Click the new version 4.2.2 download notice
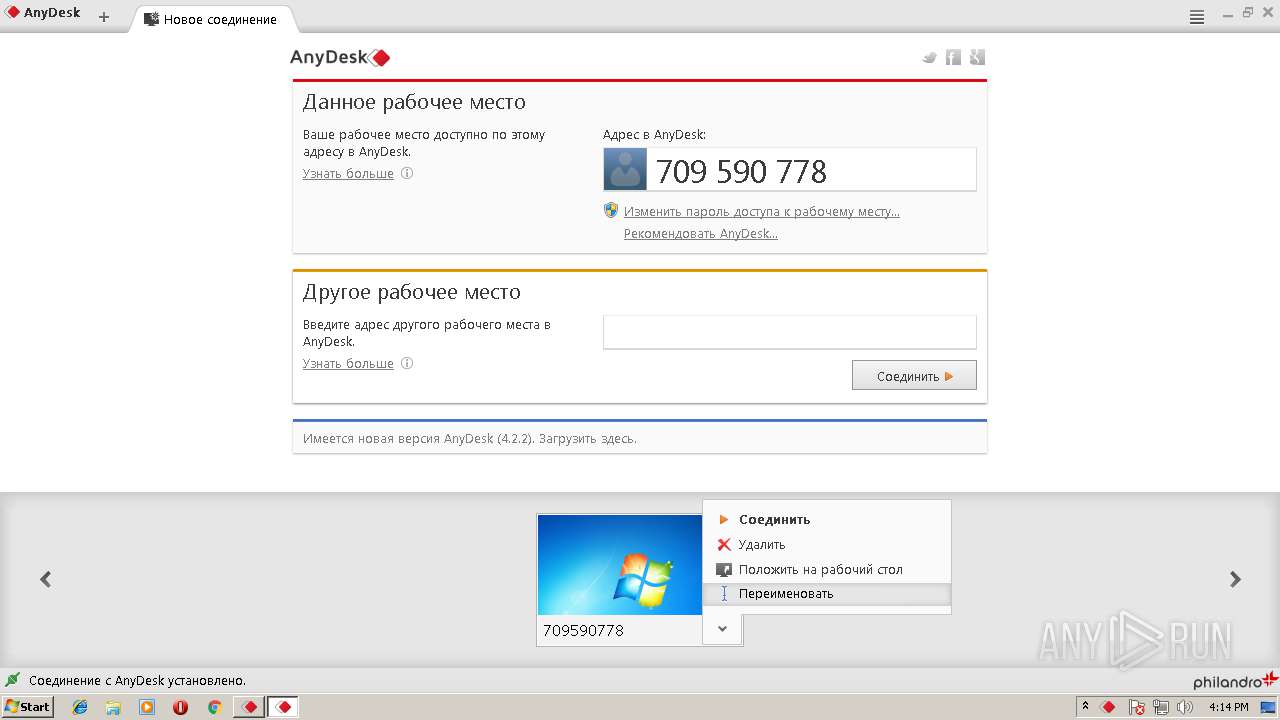Image resolution: width=1280 pixels, height=720 pixels. tap(470, 438)
